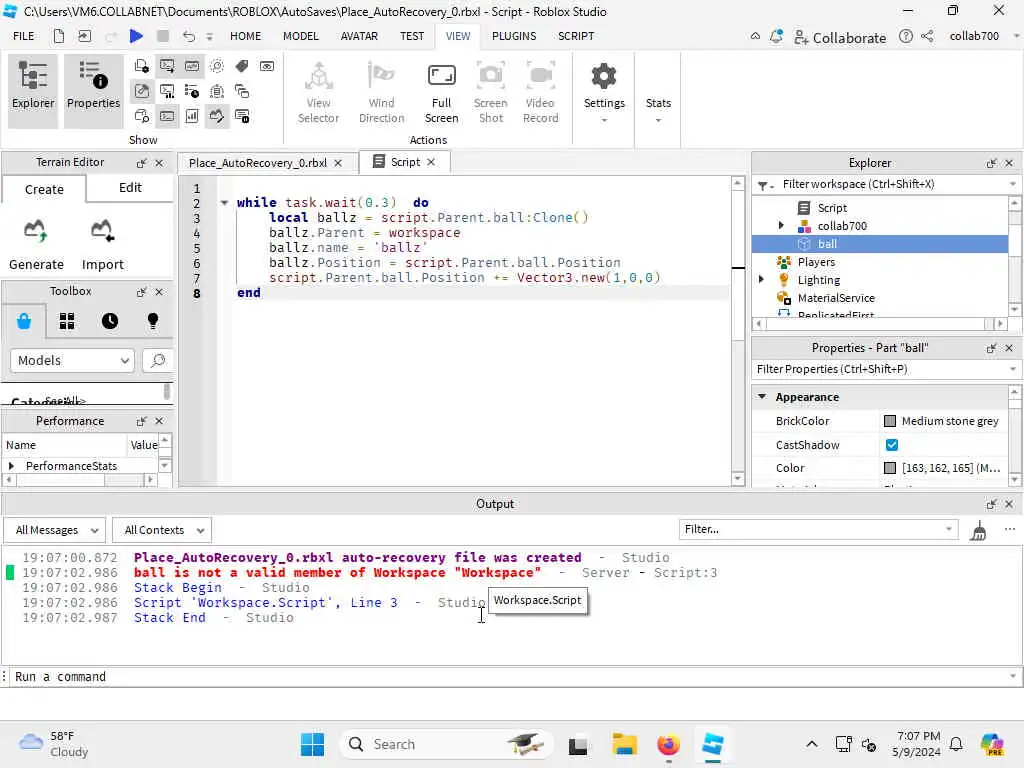Click the stacked windows icon in Show group
The height and width of the screenshot is (768, 1024).
click(242, 91)
